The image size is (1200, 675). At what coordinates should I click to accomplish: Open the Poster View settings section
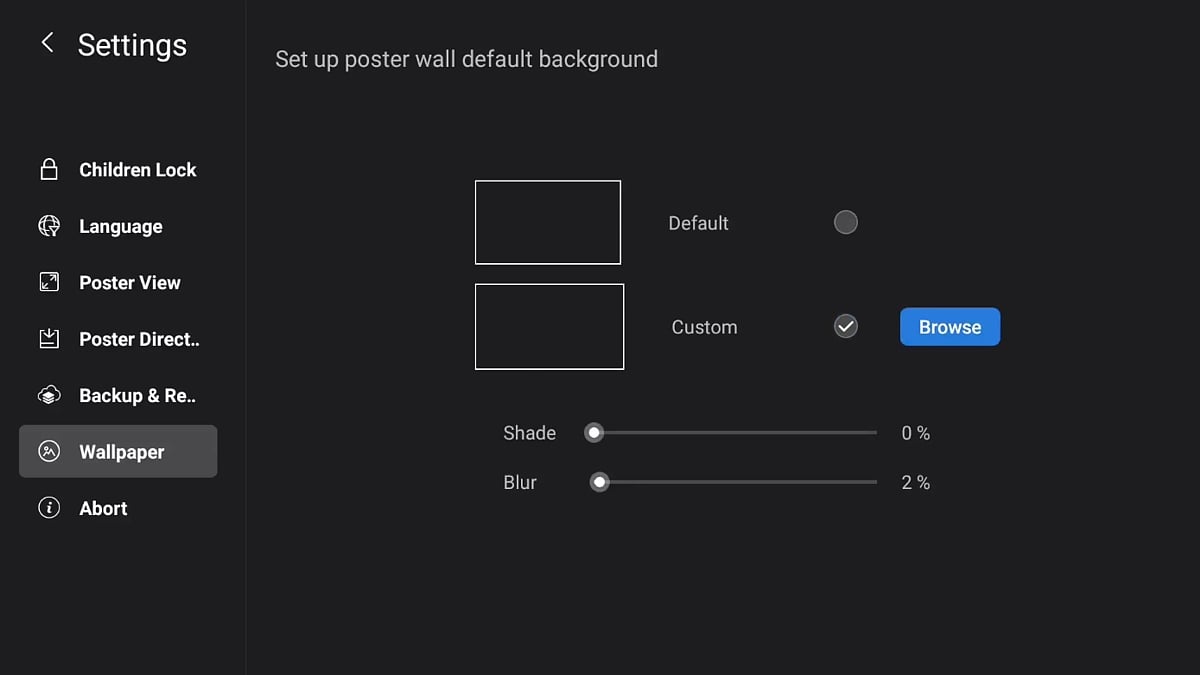[130, 283]
